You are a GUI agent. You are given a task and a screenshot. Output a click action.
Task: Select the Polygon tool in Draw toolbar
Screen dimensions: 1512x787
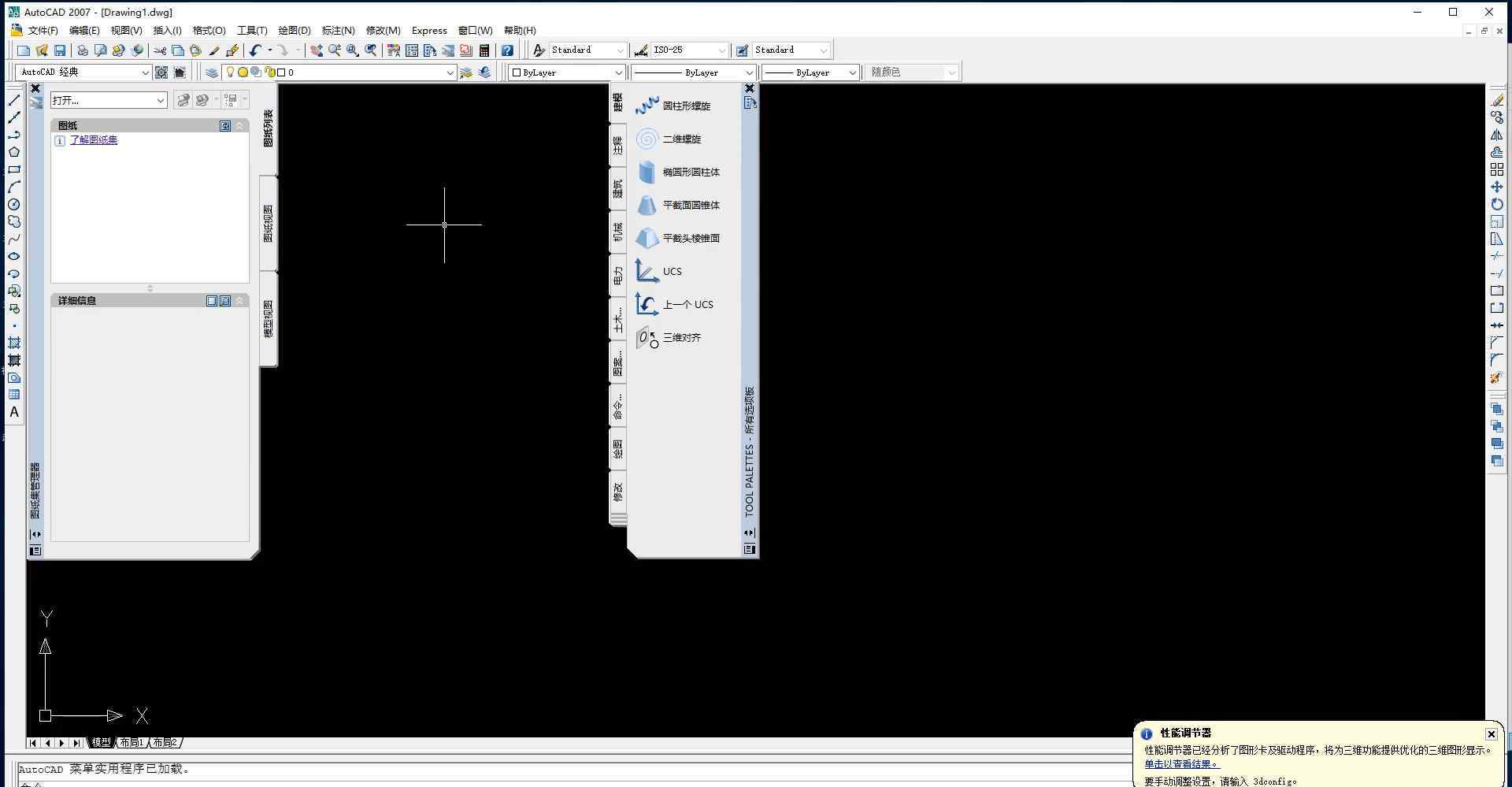(x=14, y=152)
